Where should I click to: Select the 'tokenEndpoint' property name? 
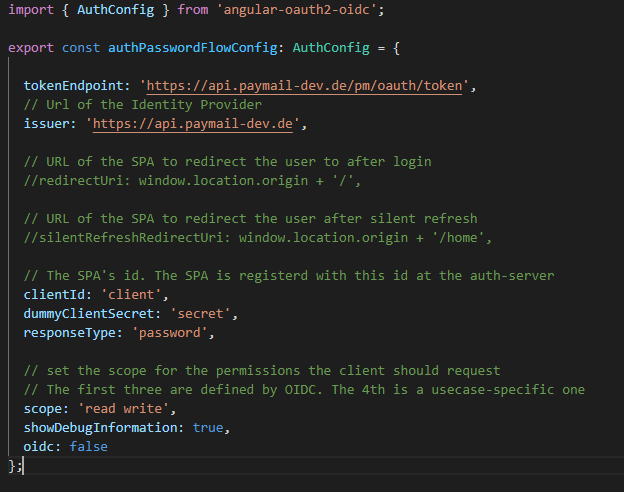74,86
